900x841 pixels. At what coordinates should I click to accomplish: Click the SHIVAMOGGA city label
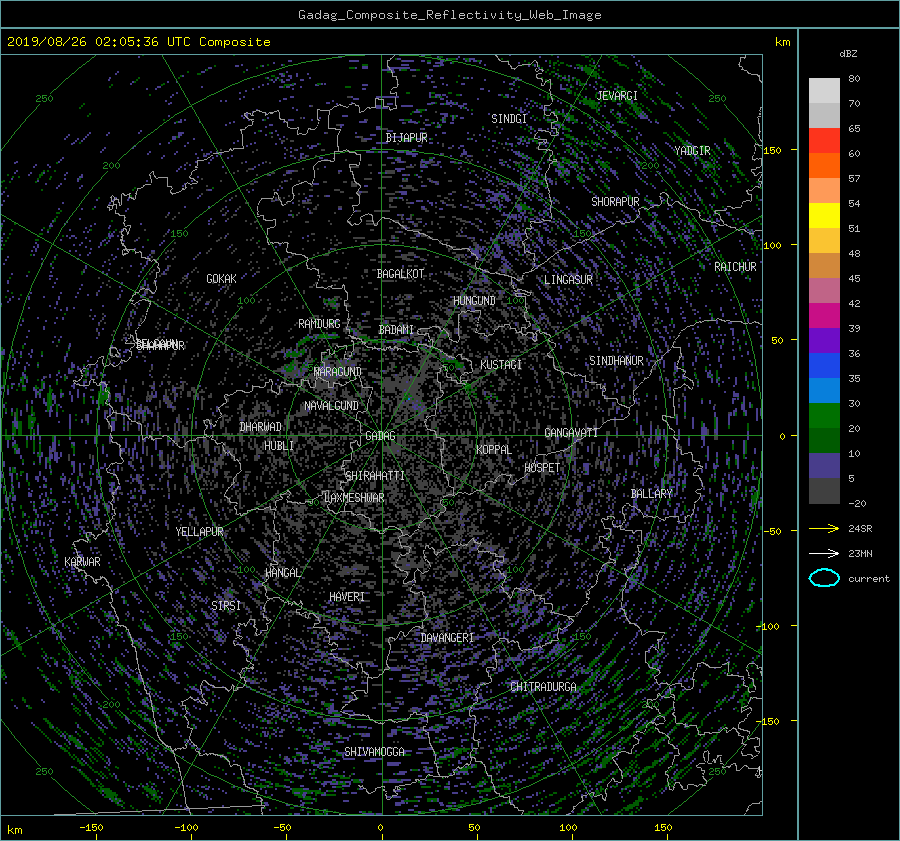pyautogui.click(x=374, y=752)
